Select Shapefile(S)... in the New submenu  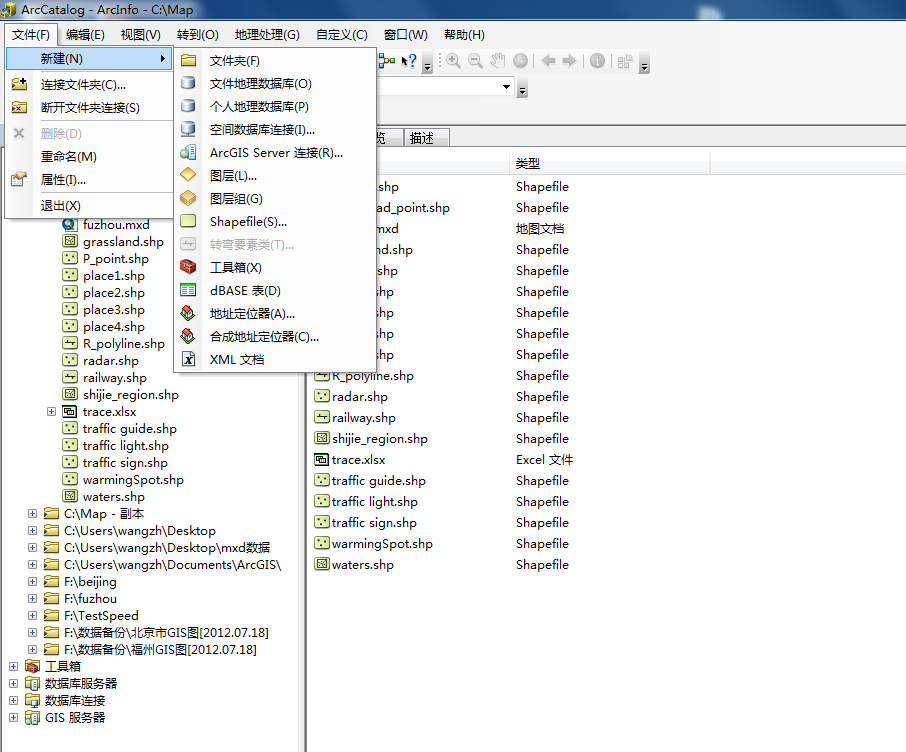275,221
